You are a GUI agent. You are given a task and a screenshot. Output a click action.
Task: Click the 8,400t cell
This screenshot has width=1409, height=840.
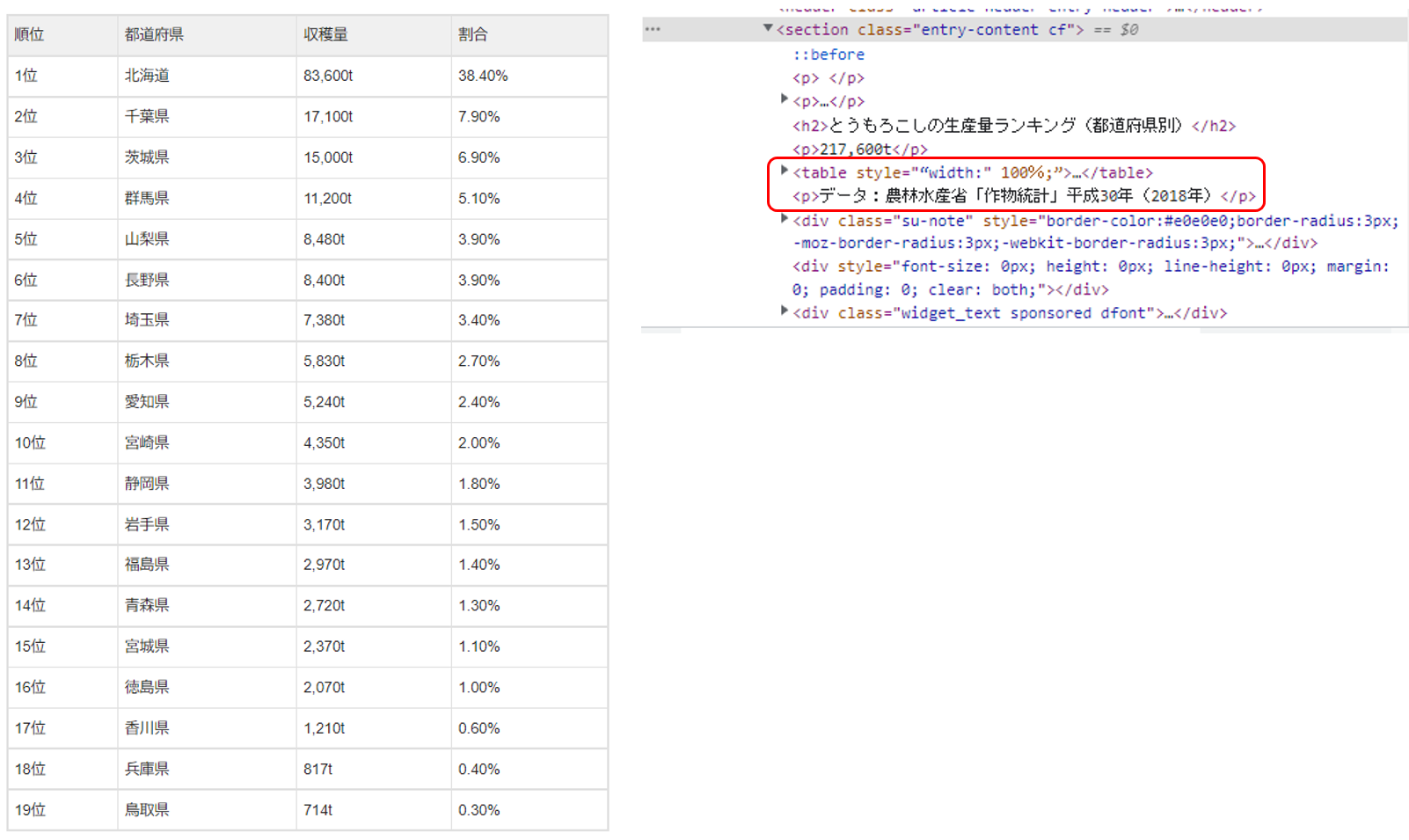click(374, 281)
